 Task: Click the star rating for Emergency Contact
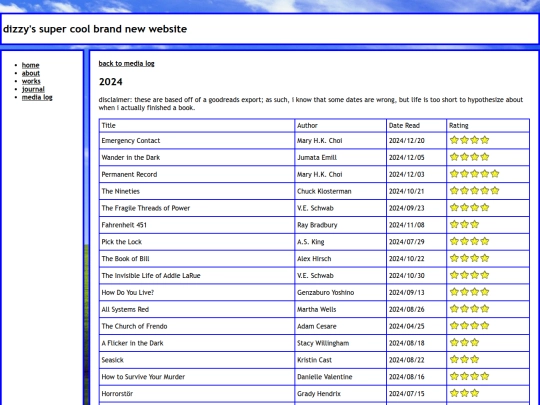[469, 140]
